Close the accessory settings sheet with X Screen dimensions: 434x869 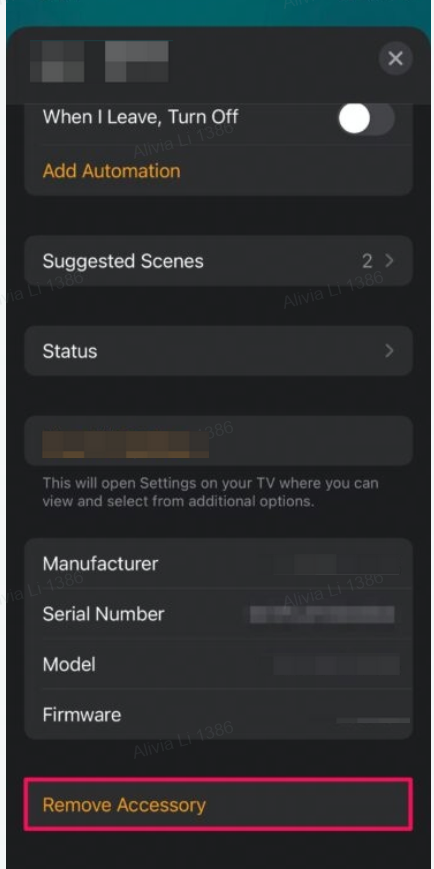coord(395,58)
